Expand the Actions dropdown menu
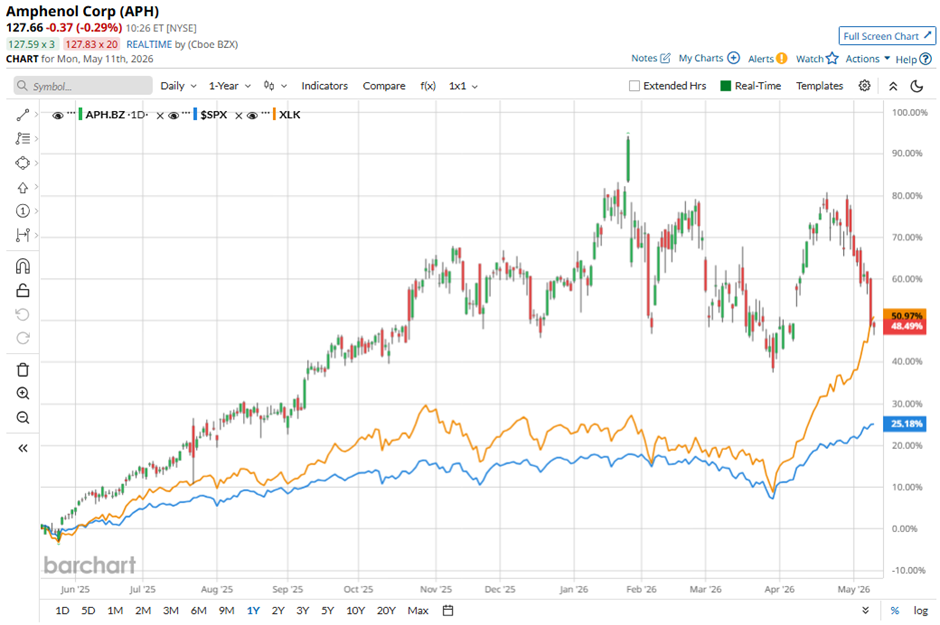Image resolution: width=940 pixels, height=625 pixels. 867,59
